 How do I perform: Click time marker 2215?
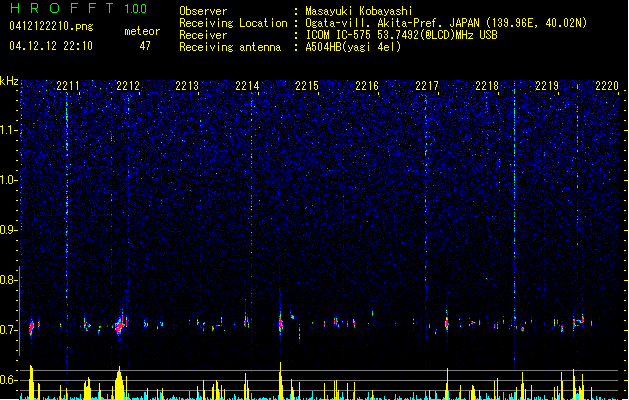(x=307, y=86)
